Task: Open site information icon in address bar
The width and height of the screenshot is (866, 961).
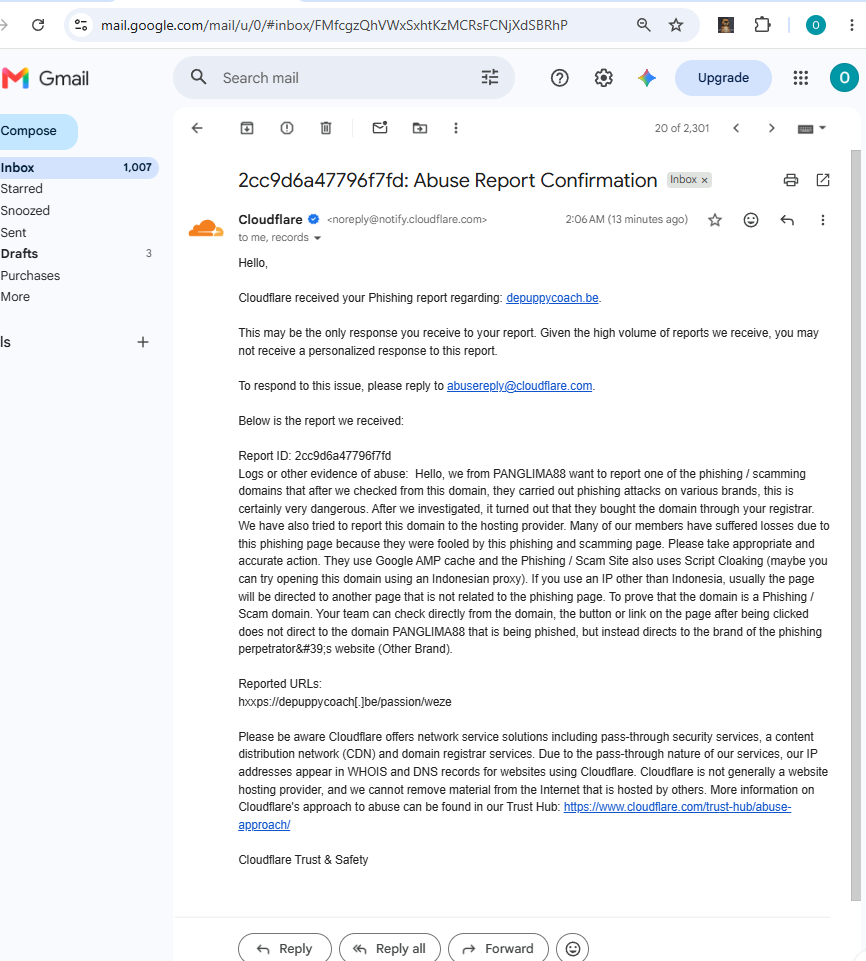Action: [81, 25]
